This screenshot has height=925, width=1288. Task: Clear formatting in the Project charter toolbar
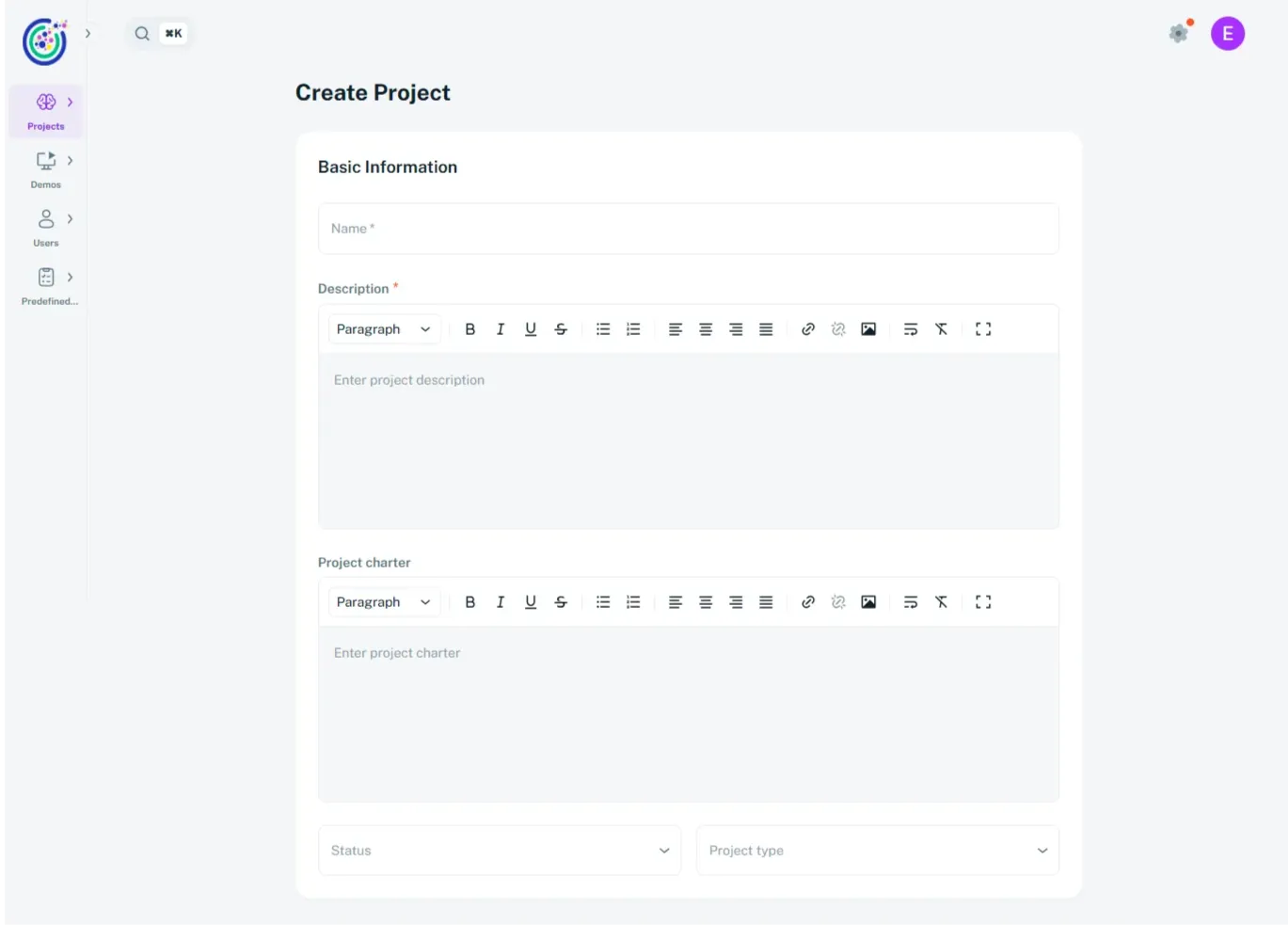(x=941, y=601)
